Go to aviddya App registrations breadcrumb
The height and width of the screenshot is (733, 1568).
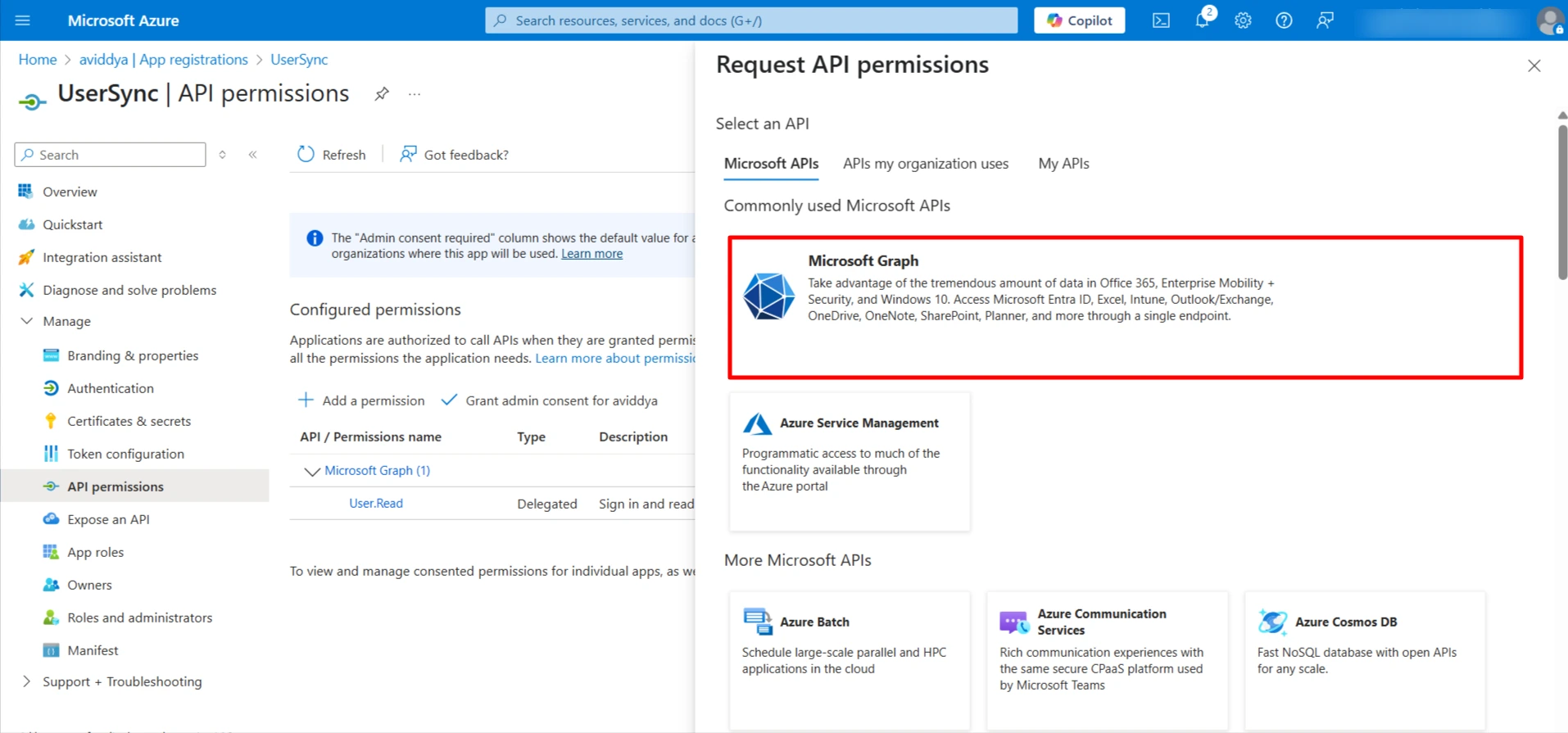[163, 60]
